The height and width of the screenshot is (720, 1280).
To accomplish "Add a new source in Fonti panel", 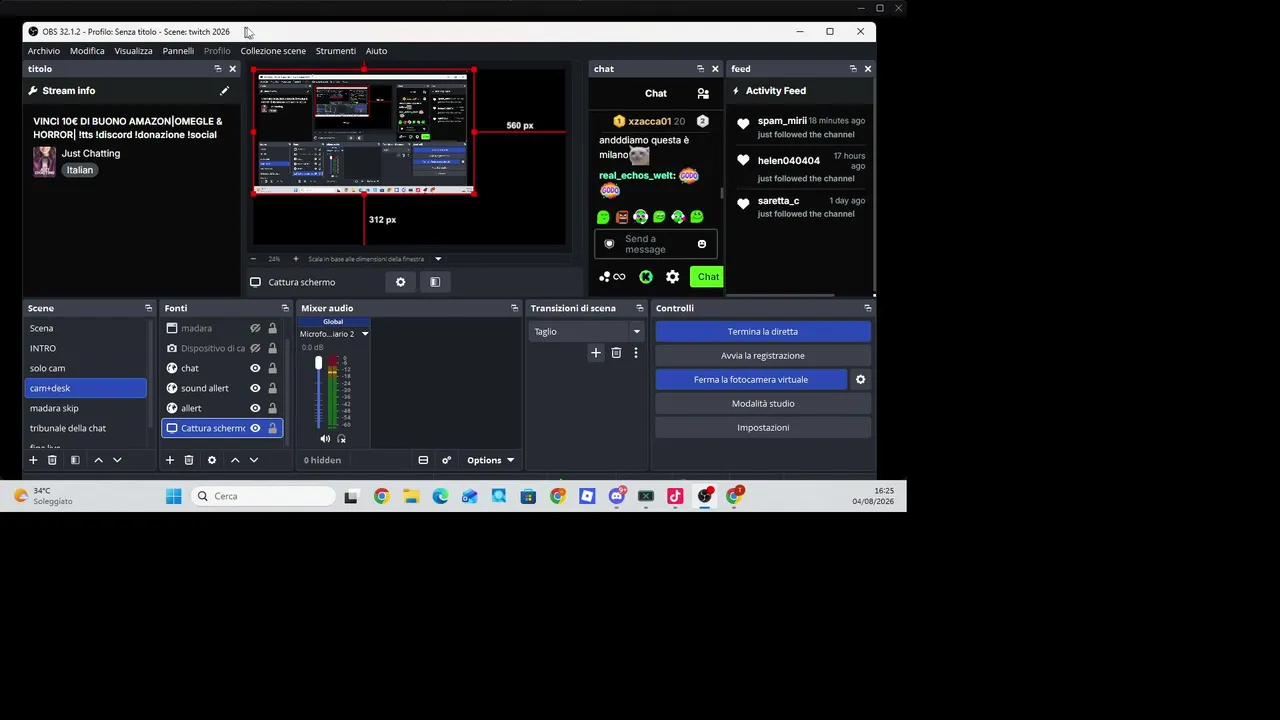I will click(170, 460).
